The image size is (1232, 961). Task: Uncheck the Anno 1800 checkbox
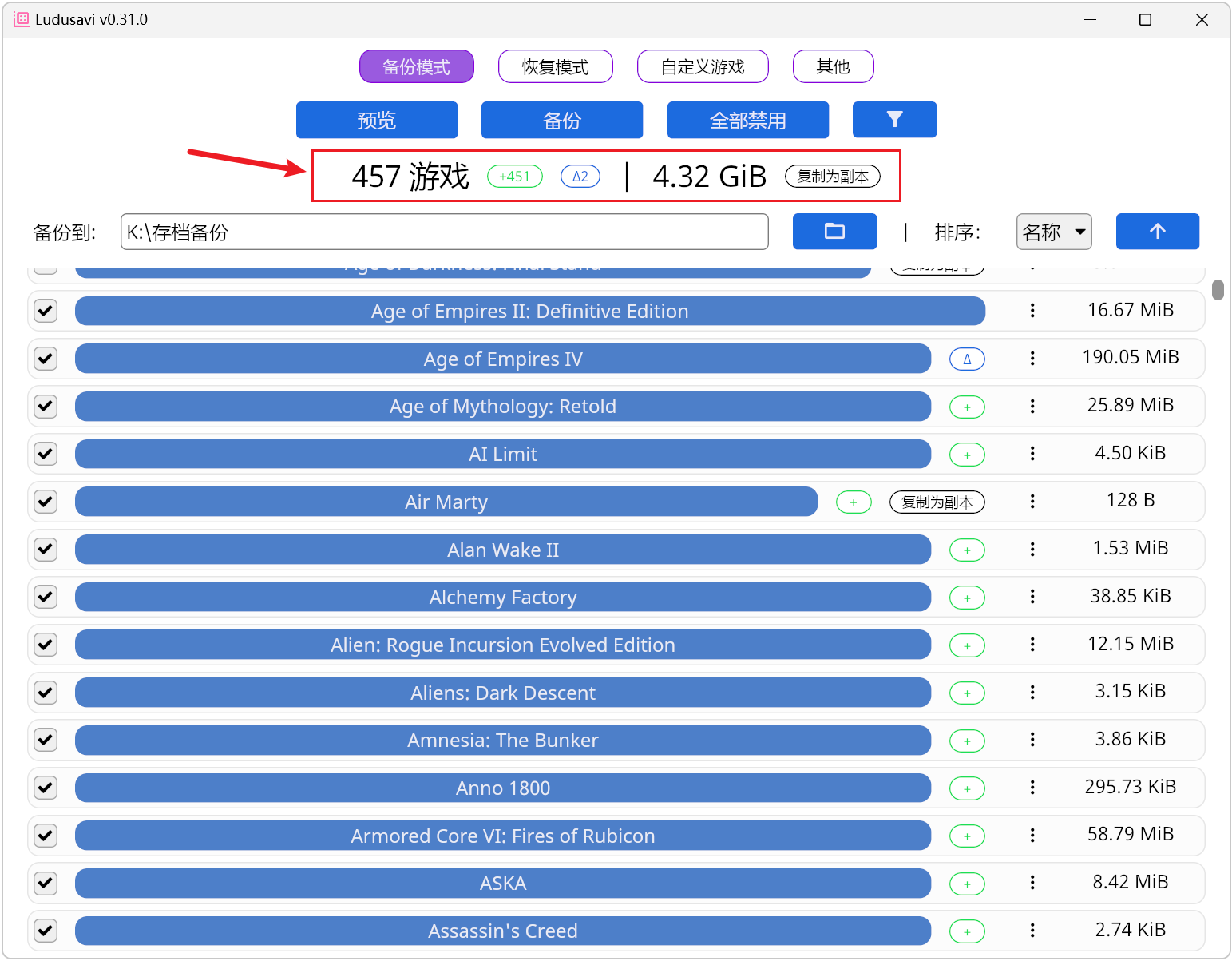[46, 788]
